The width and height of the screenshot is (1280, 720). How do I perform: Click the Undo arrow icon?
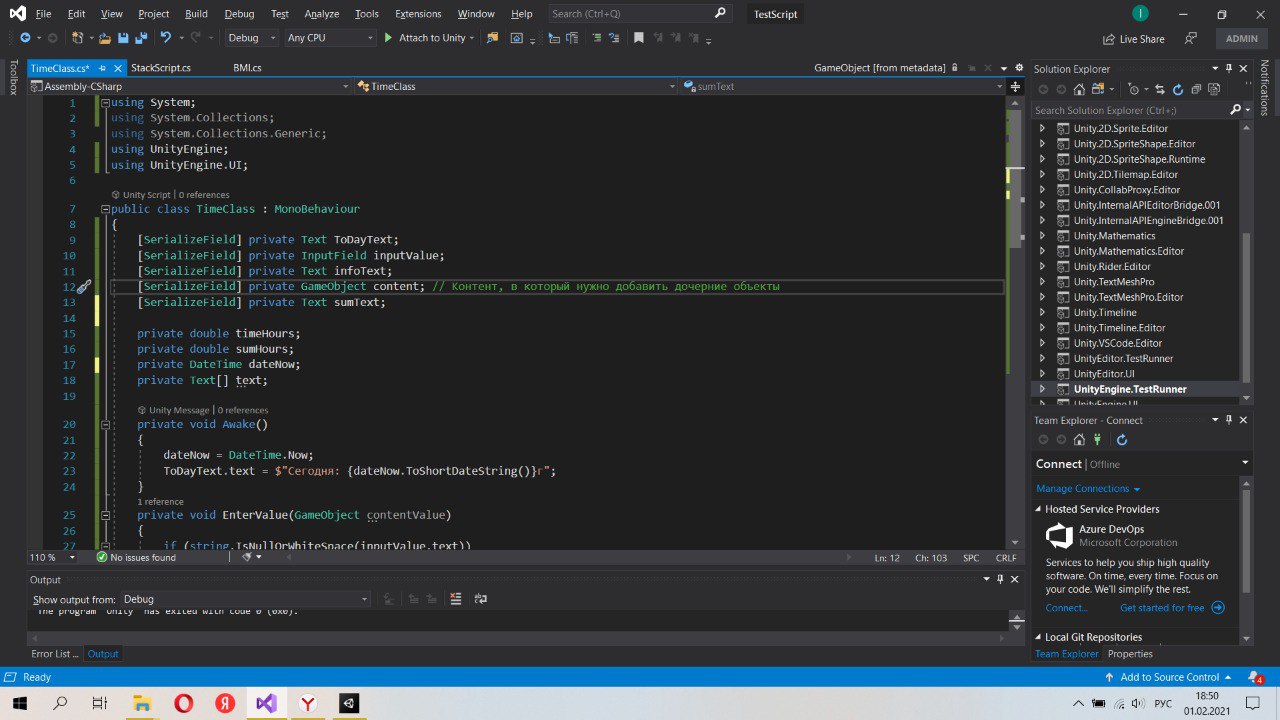[x=166, y=38]
